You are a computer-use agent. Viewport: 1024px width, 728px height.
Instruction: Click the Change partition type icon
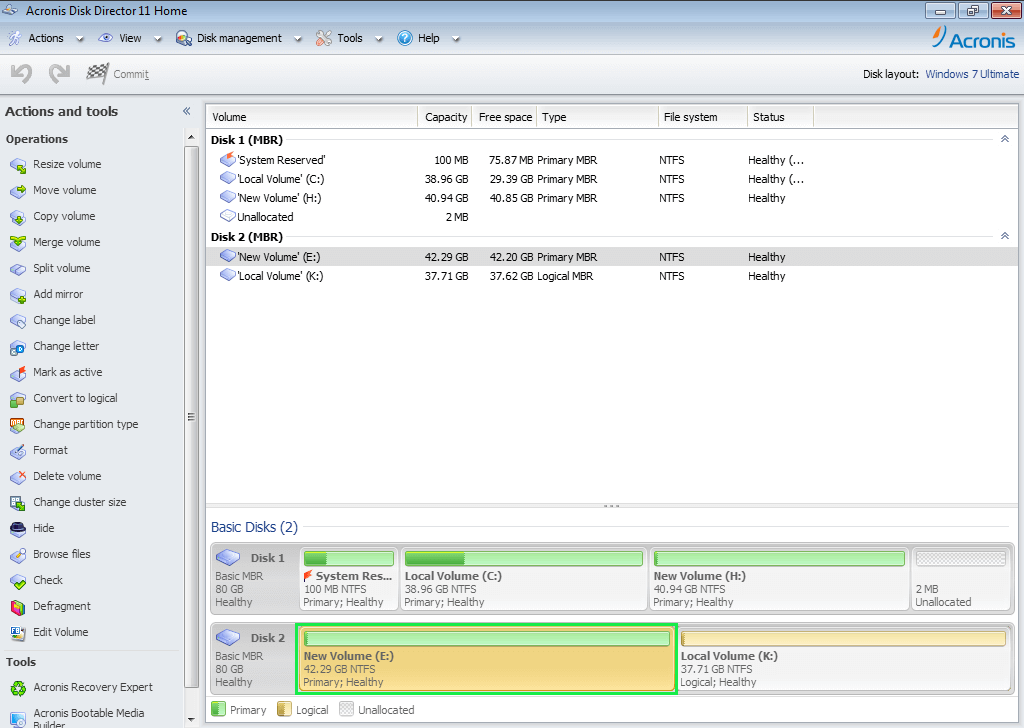[18, 425]
